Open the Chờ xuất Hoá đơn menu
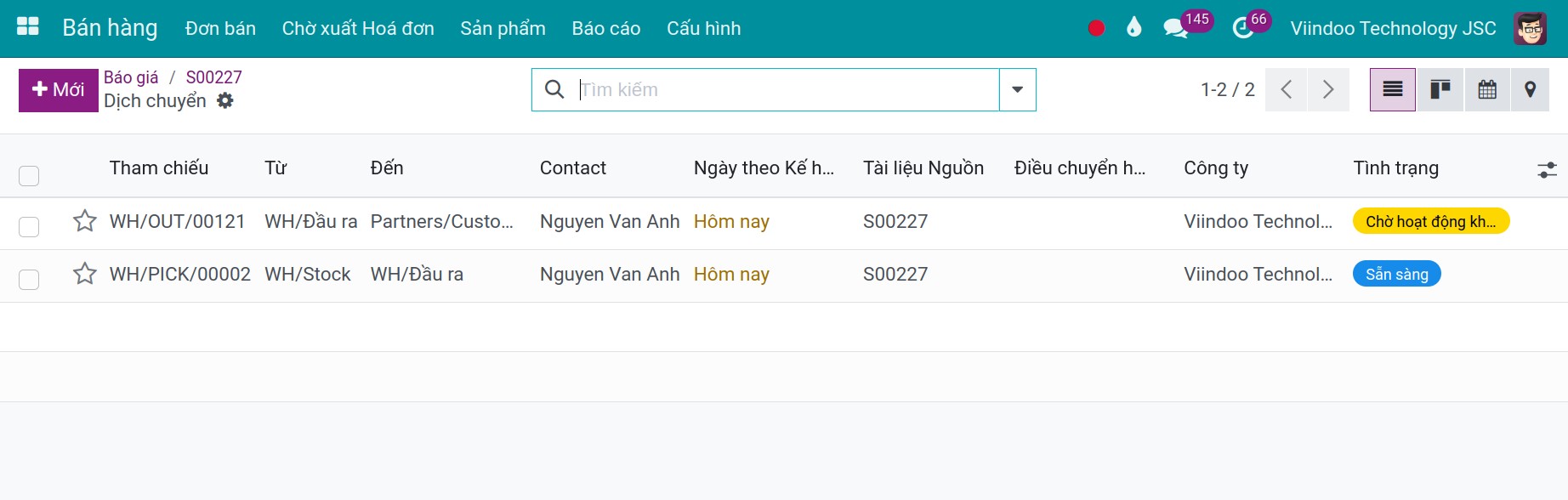1568x500 pixels. pyautogui.click(x=358, y=28)
